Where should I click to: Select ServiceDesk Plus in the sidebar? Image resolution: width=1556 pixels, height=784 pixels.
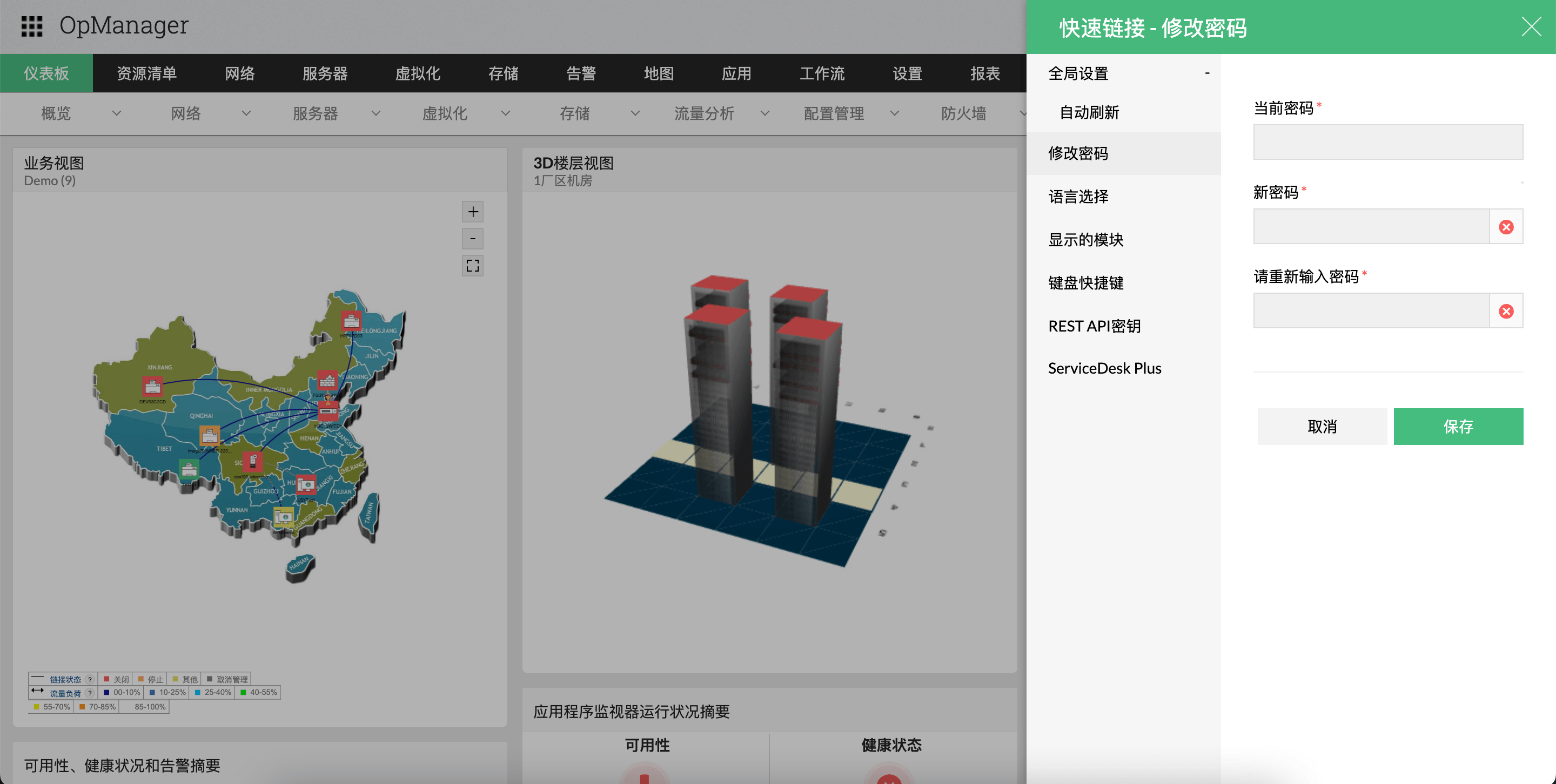(x=1105, y=368)
